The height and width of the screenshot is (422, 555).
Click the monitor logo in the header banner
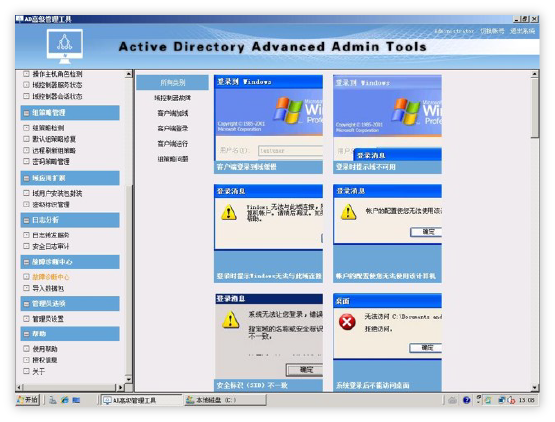65,46
